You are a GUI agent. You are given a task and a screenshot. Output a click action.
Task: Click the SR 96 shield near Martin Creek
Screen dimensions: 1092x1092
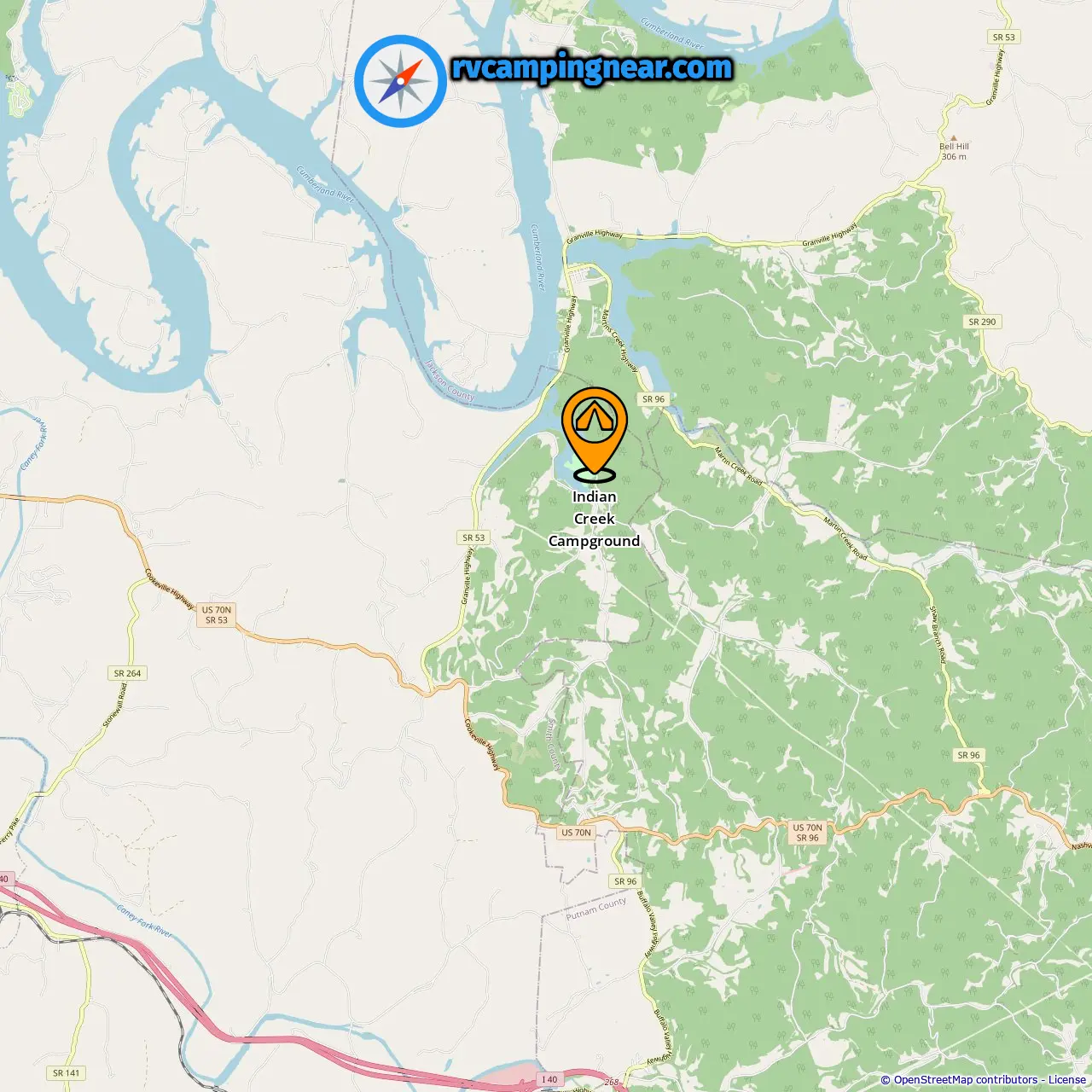coord(653,399)
